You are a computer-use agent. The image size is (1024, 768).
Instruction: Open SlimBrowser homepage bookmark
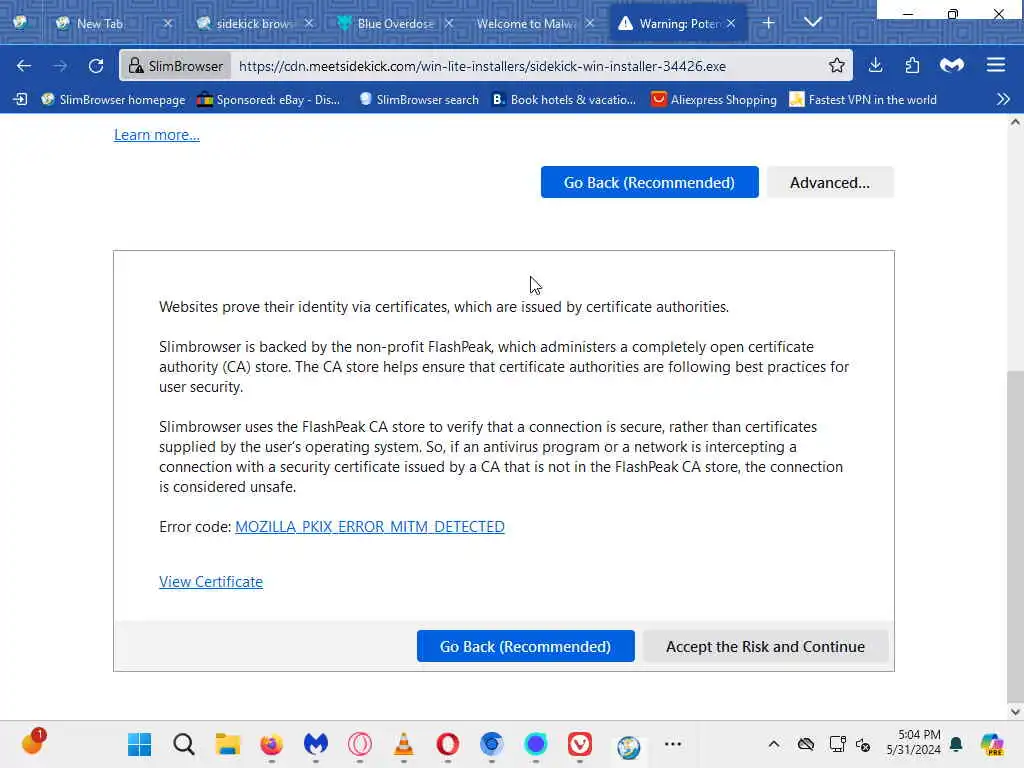coord(113,99)
